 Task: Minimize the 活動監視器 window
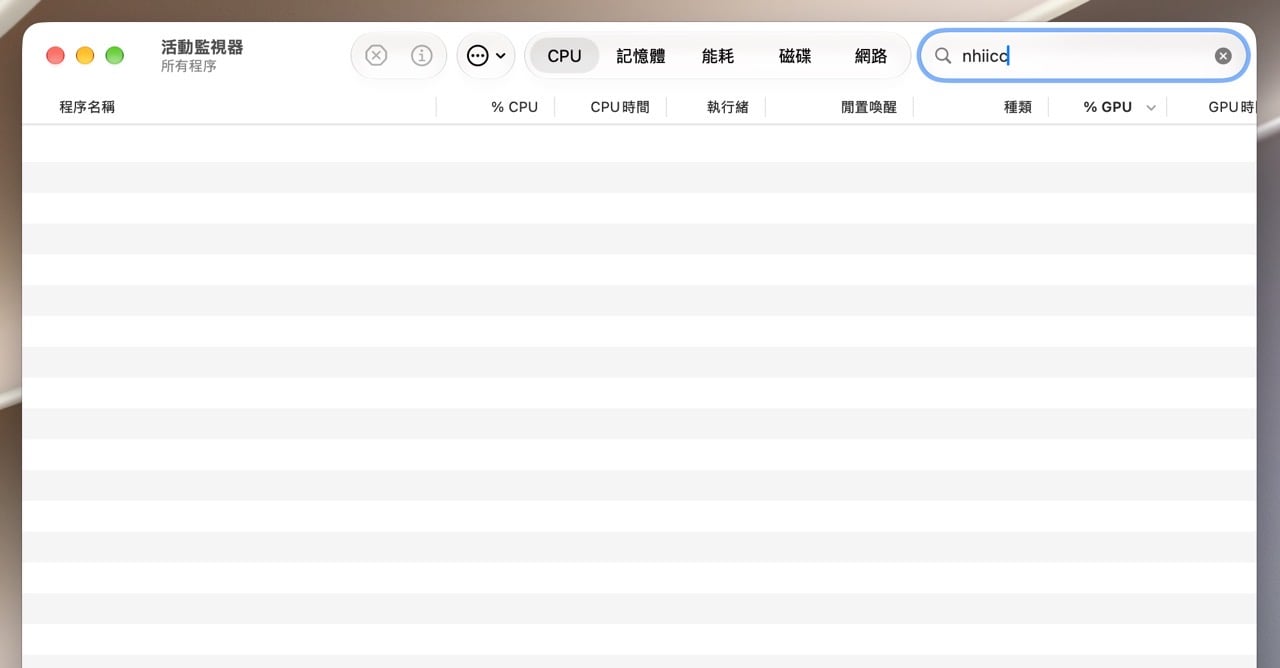pyautogui.click(x=85, y=56)
